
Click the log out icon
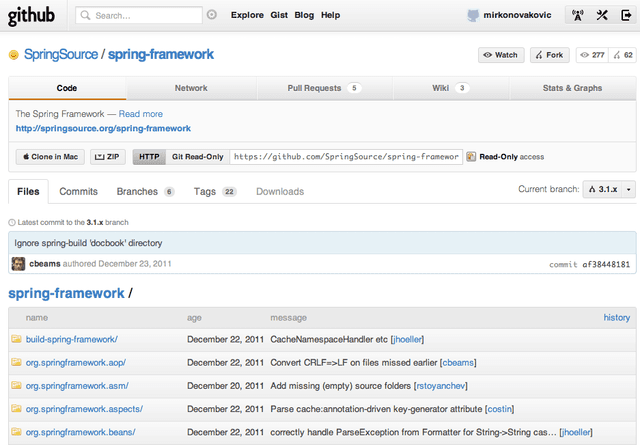(626, 15)
